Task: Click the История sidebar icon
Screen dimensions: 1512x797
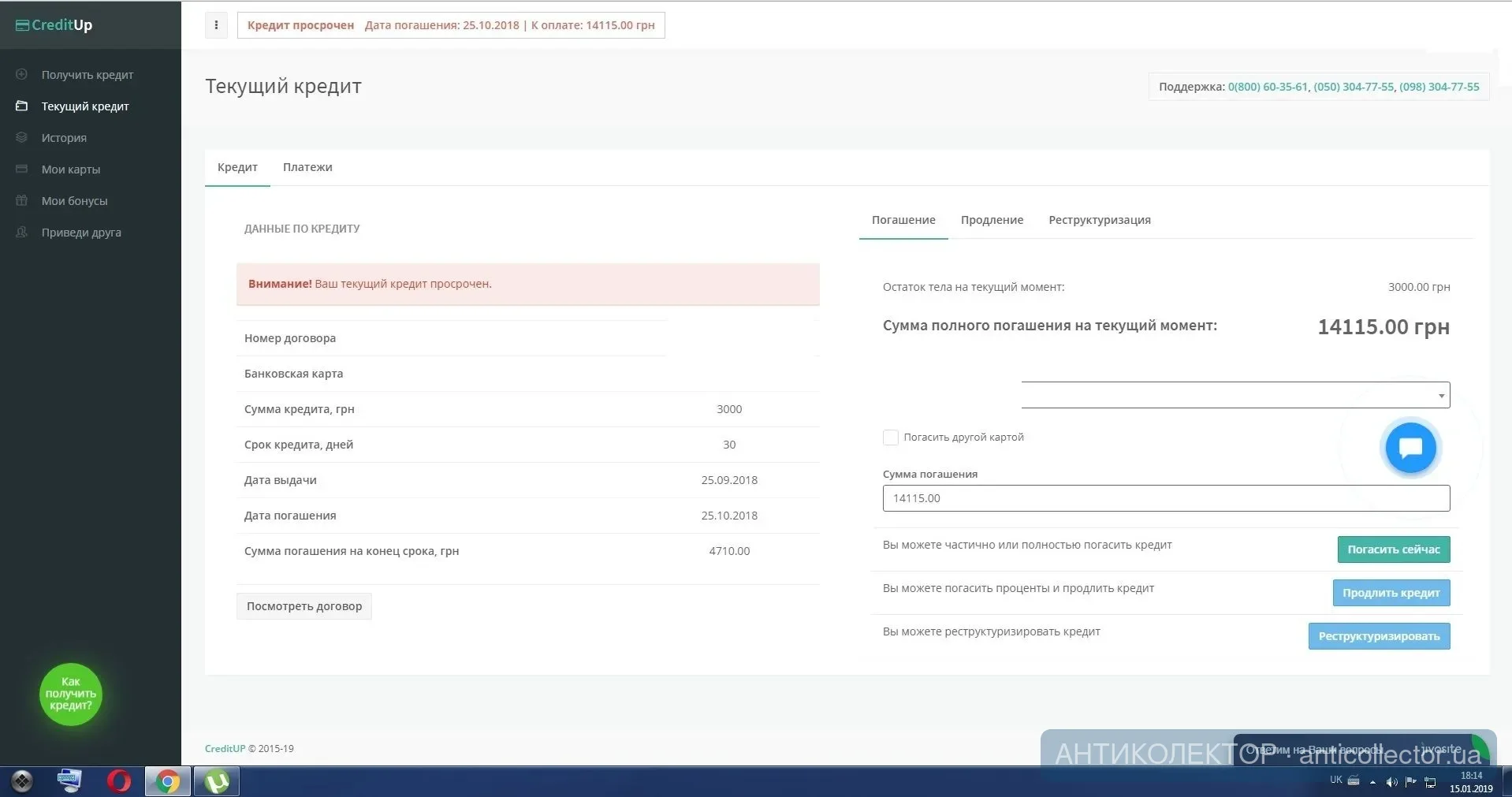Action: pos(22,137)
